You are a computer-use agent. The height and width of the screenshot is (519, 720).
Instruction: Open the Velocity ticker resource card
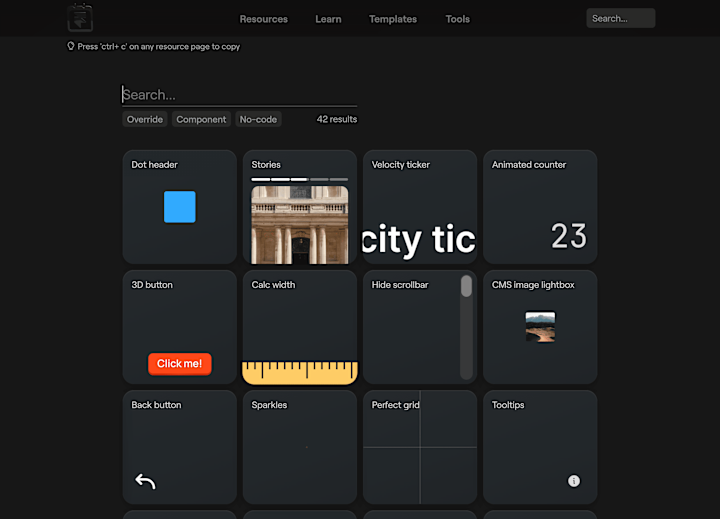[x=420, y=207]
